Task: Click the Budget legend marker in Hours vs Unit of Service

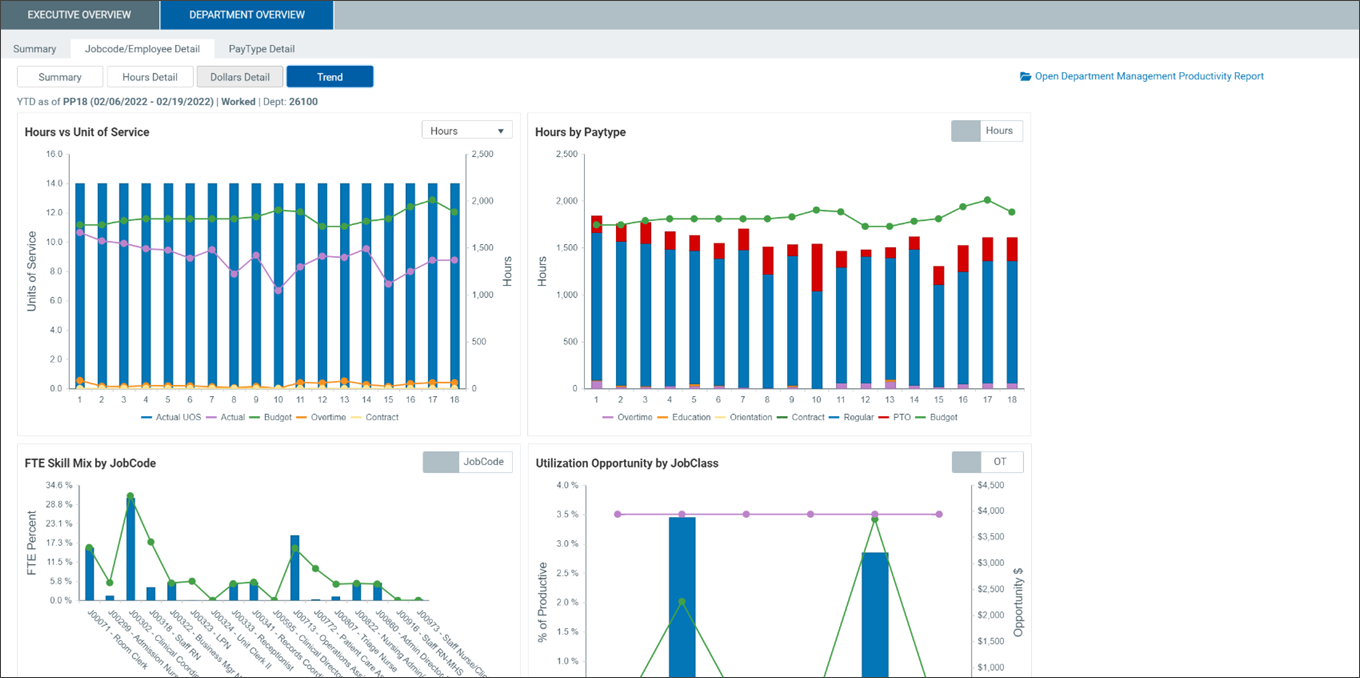Action: [x=256, y=417]
